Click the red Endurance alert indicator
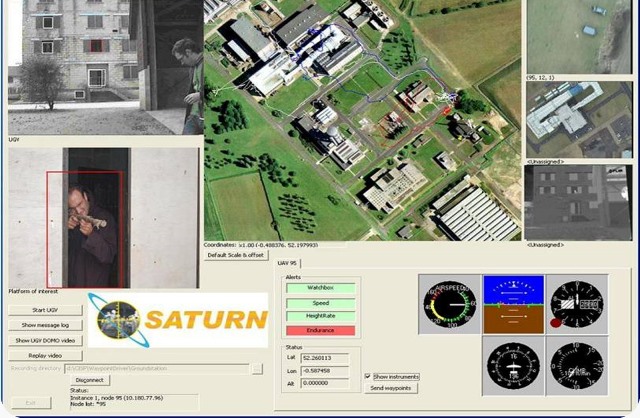Screen dimensions: 640x418 [x=319, y=330]
